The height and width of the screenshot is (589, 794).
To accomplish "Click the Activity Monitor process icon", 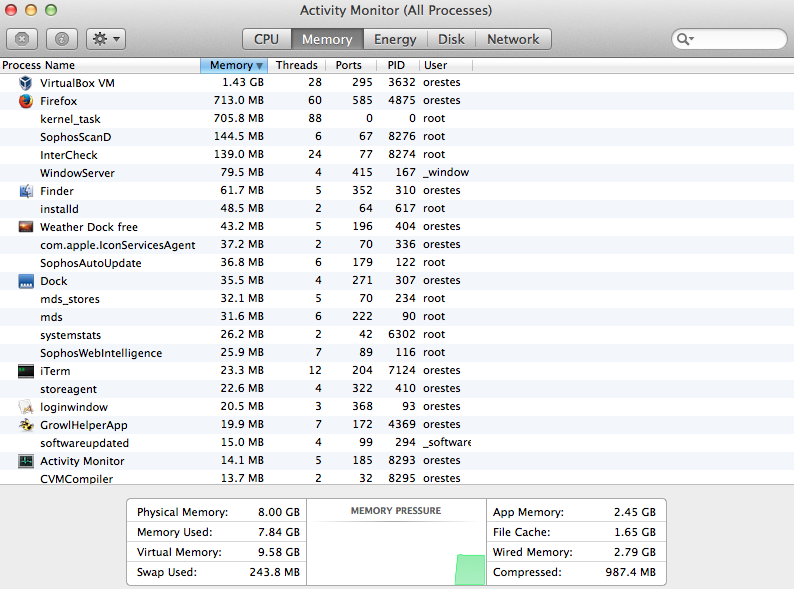I will click(x=26, y=461).
